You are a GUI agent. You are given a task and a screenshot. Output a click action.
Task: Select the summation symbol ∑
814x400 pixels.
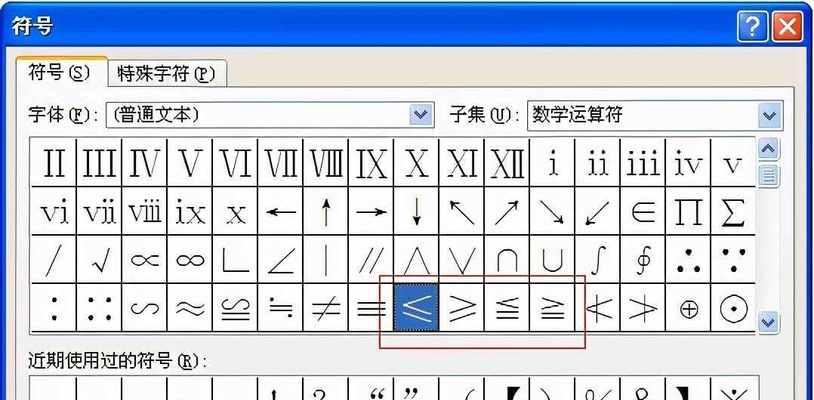[733, 211]
